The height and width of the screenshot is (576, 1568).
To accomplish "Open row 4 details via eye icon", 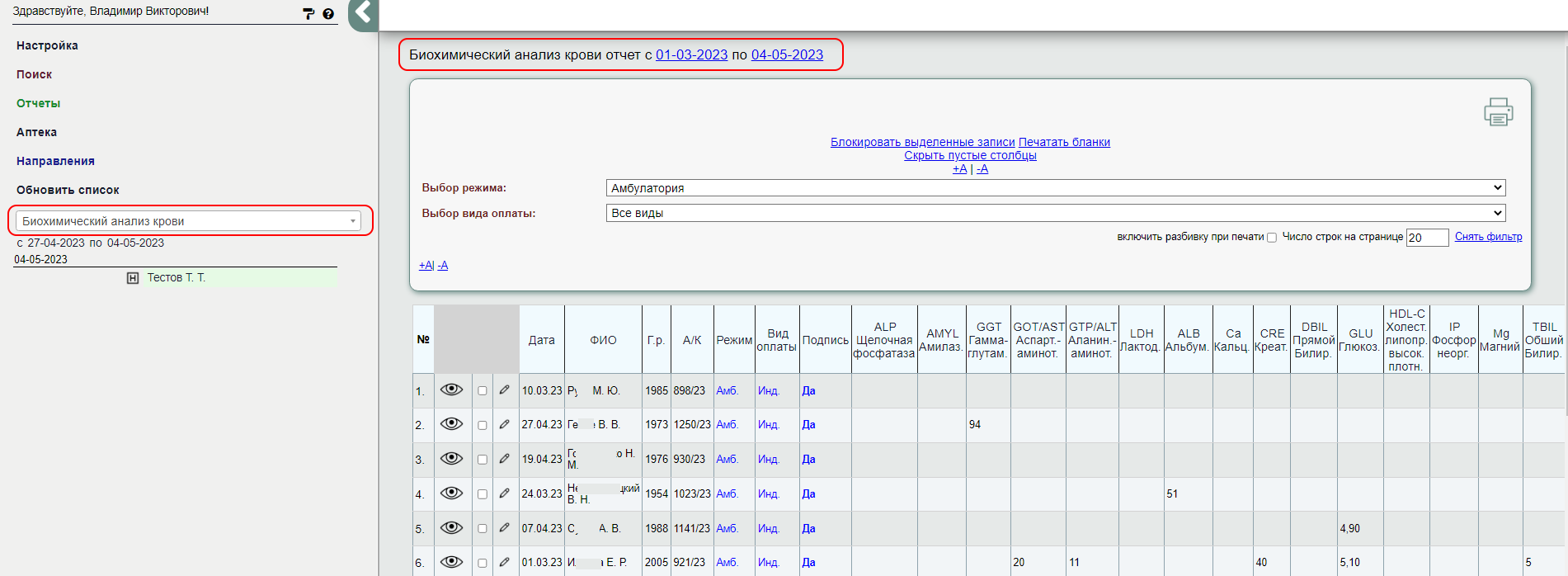I will pyautogui.click(x=451, y=493).
